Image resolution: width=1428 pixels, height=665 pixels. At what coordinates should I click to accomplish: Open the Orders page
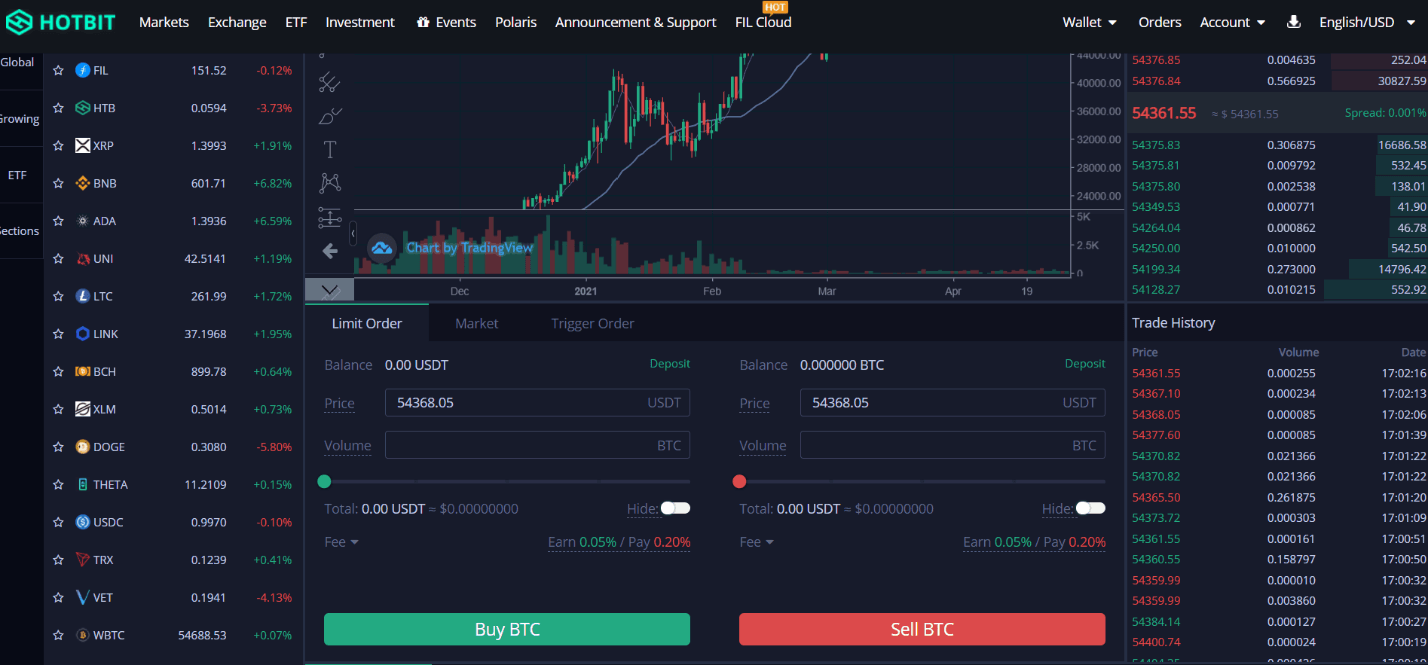point(1160,22)
